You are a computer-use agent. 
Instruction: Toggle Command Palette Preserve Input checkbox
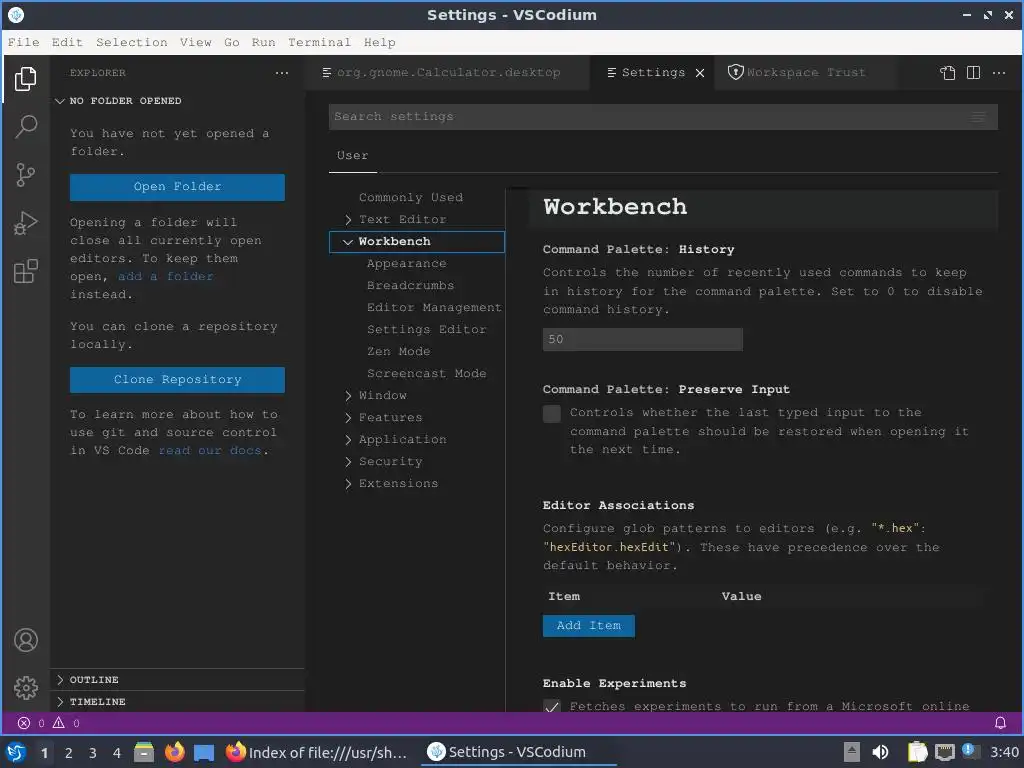pos(552,413)
